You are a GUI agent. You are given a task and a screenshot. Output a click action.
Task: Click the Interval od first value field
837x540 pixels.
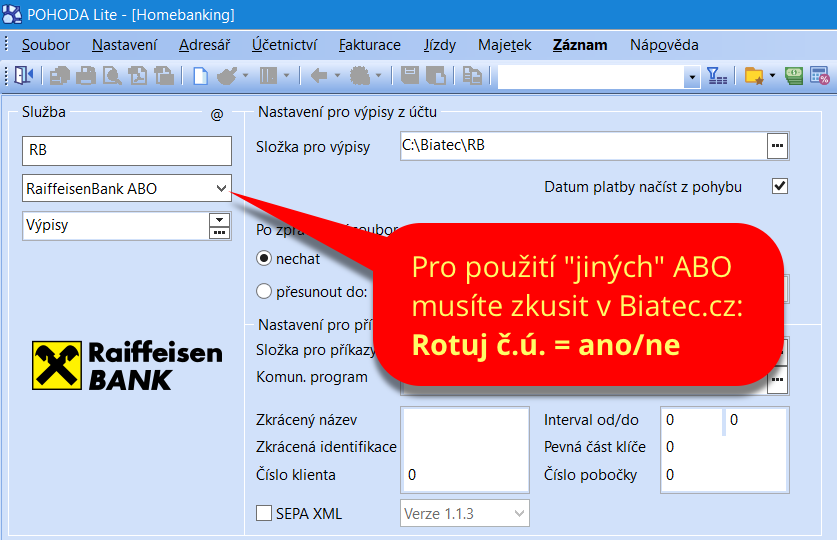click(692, 420)
